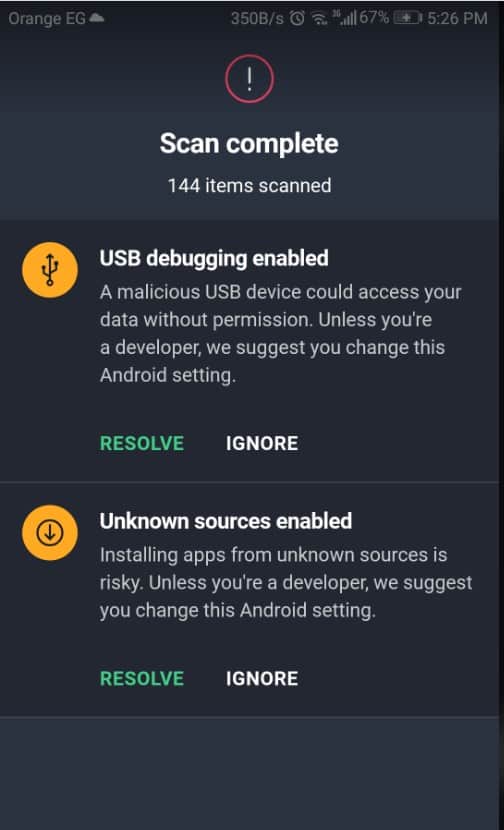504x830 pixels.
Task: Tap the cloud icon beside Orange EG
Action: (x=96, y=18)
